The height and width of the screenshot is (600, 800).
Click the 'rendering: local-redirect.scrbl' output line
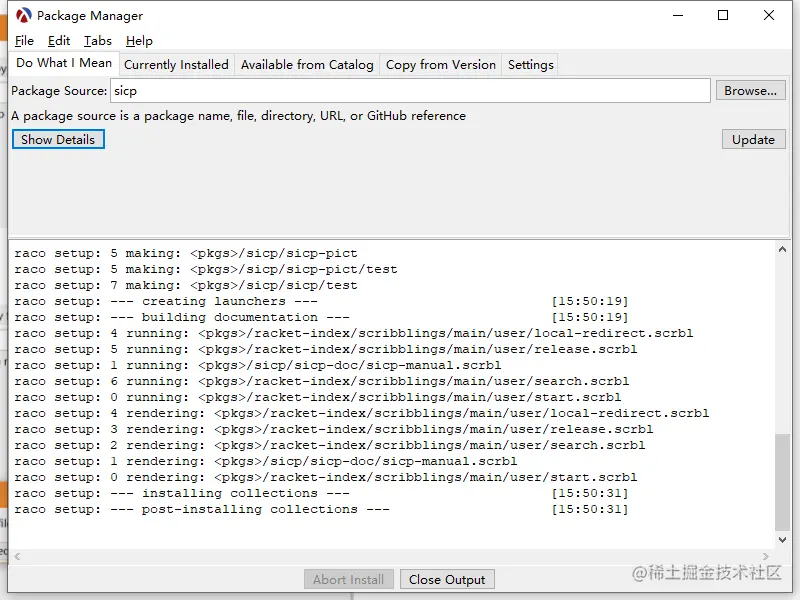pyautogui.click(x=362, y=413)
